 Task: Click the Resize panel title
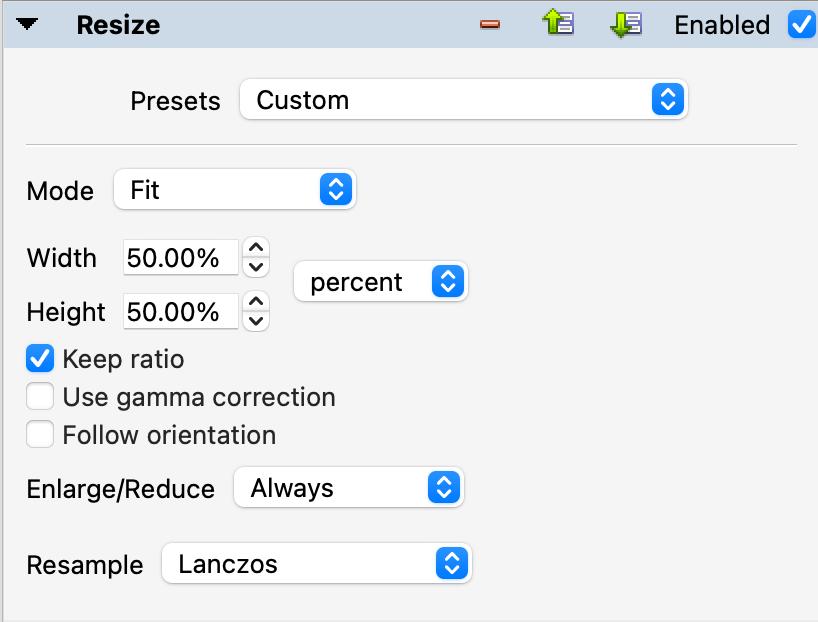[x=118, y=24]
